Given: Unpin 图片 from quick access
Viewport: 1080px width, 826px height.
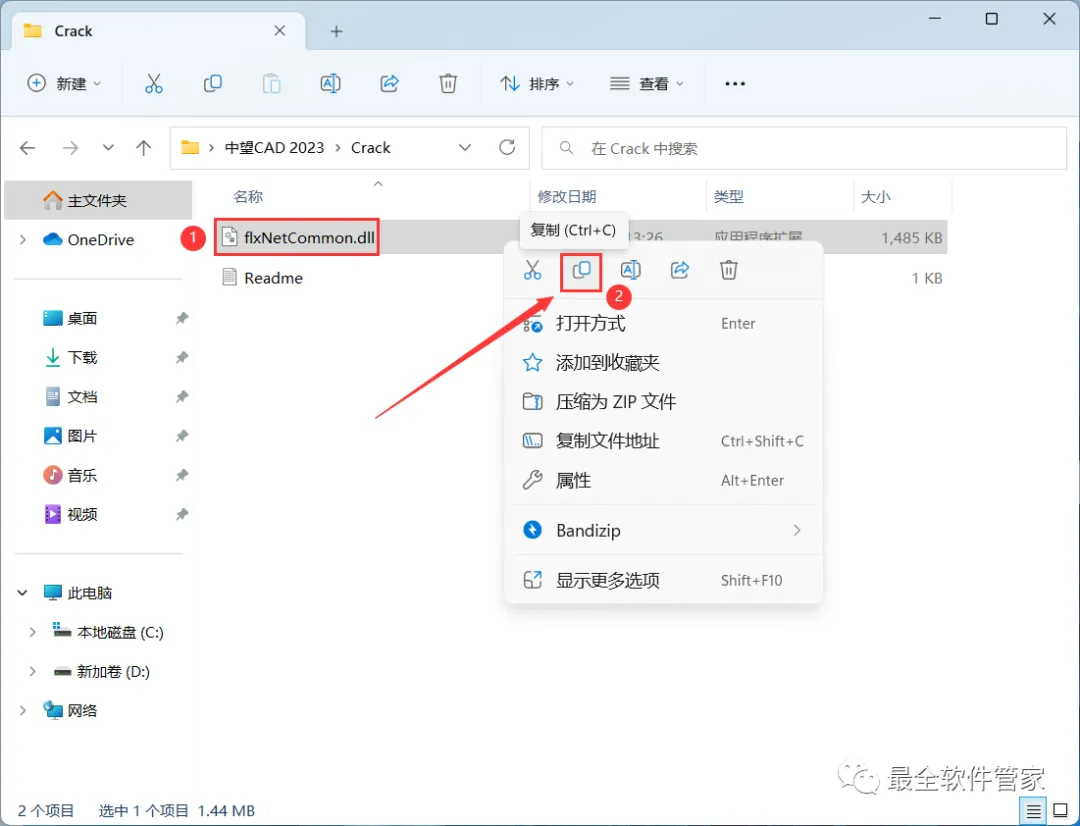Looking at the screenshot, I should 182,436.
